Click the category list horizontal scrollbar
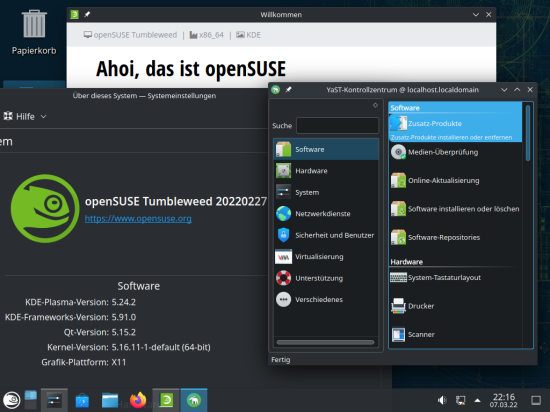Screen dimensions: 550x412 click(x=325, y=343)
